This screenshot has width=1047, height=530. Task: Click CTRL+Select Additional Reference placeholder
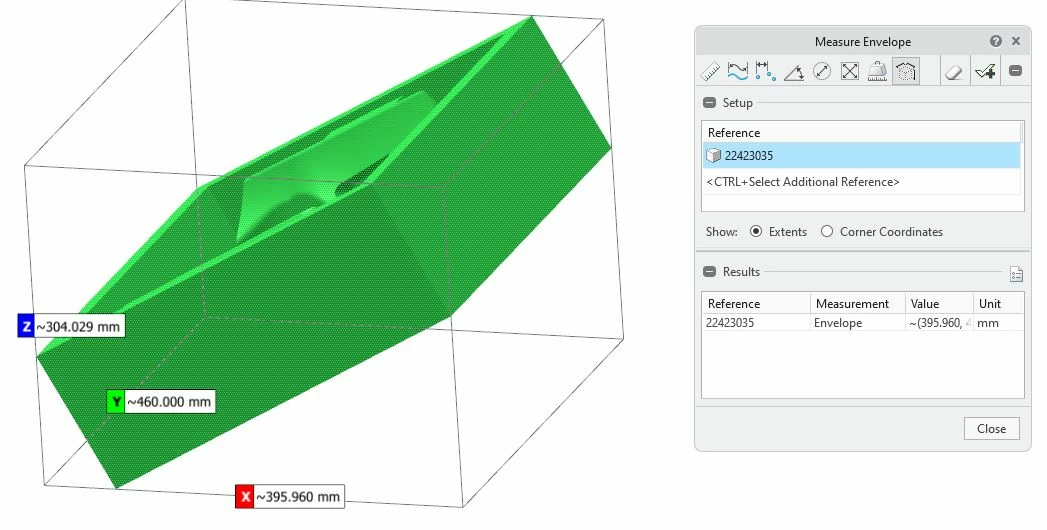pyautogui.click(x=803, y=182)
